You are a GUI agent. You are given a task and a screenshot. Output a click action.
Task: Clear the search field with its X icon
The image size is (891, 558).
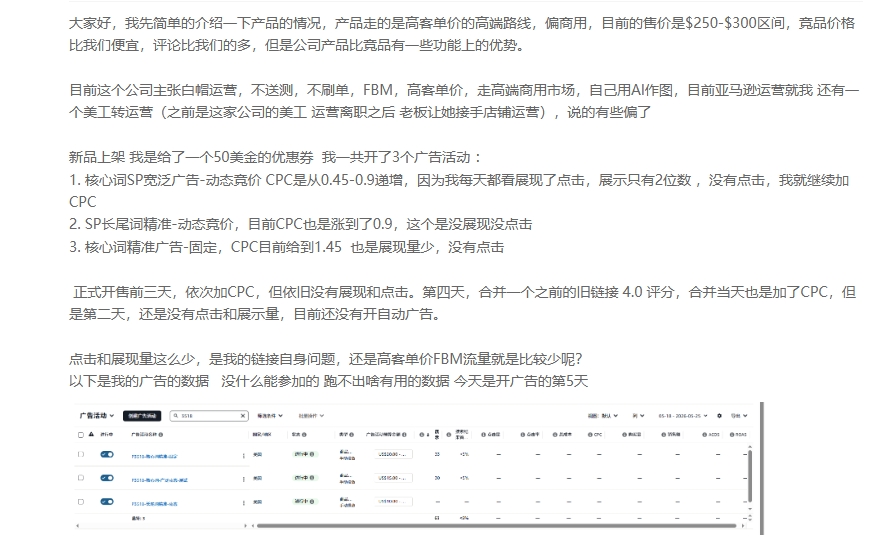tap(243, 416)
